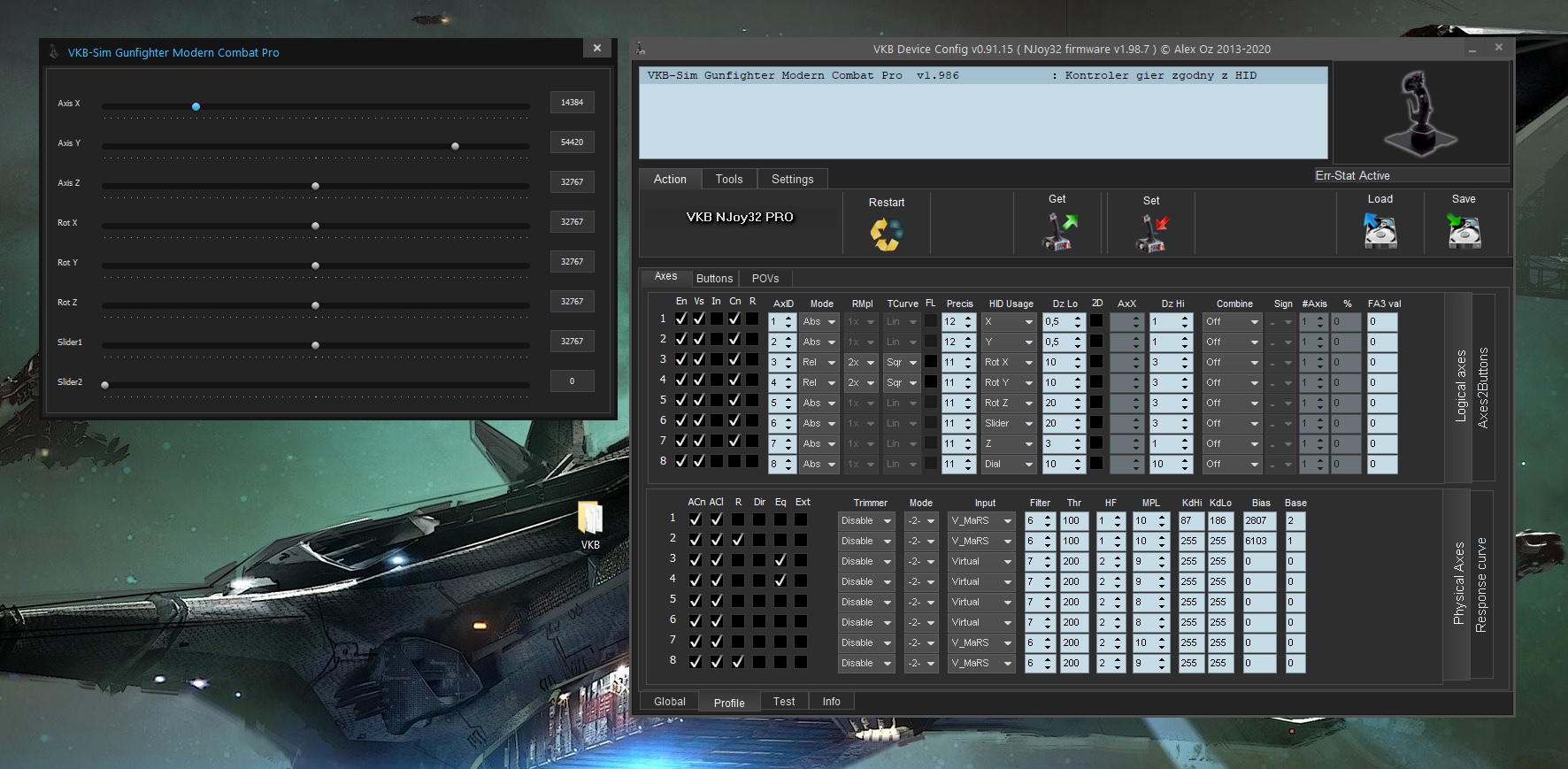Close the Gunfighter Modern Combat Pro window

[597, 49]
